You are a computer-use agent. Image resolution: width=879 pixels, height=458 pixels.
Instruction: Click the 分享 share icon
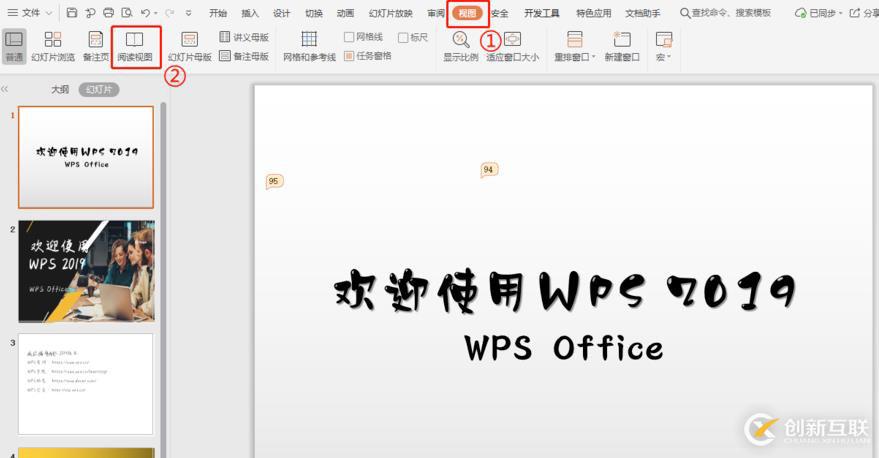[854, 12]
